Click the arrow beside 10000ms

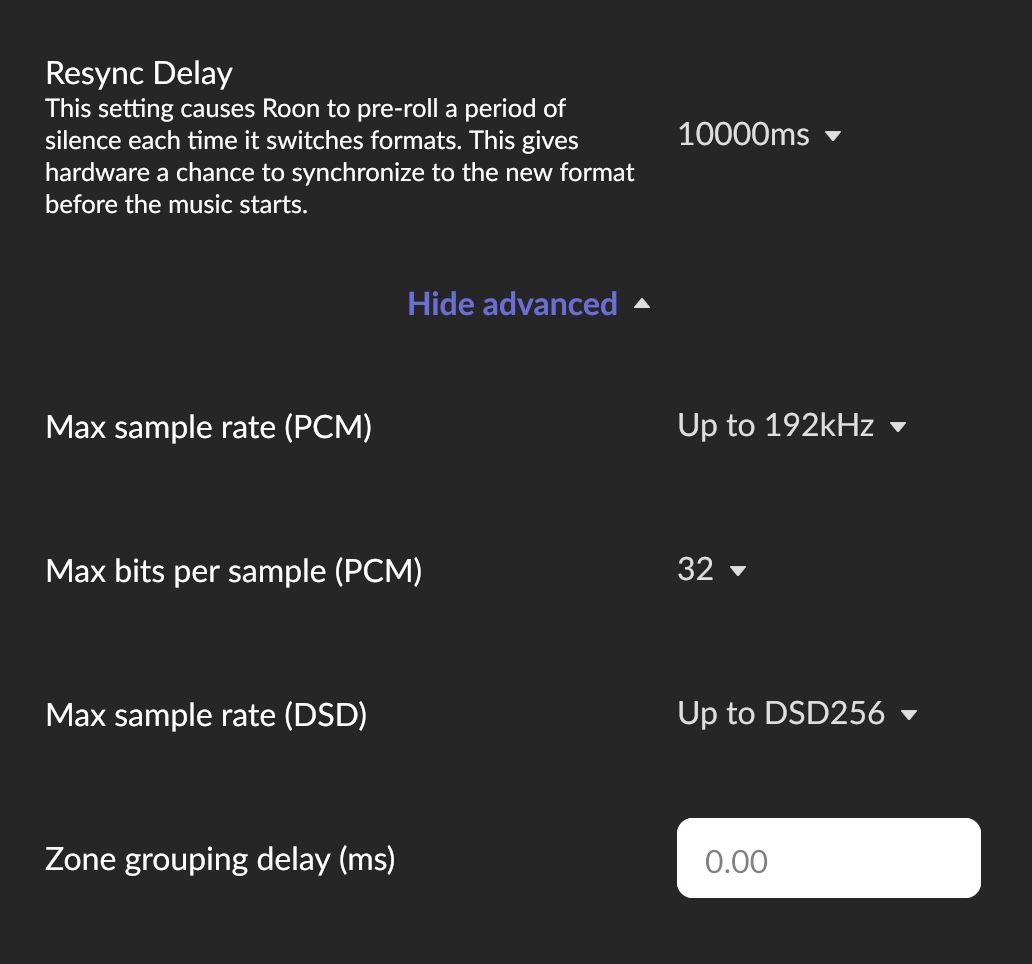coord(833,136)
